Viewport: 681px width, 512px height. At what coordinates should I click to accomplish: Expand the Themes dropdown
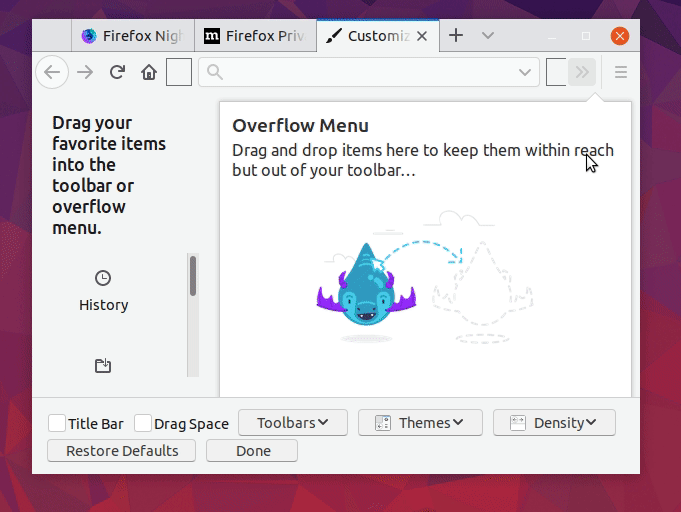click(x=420, y=423)
